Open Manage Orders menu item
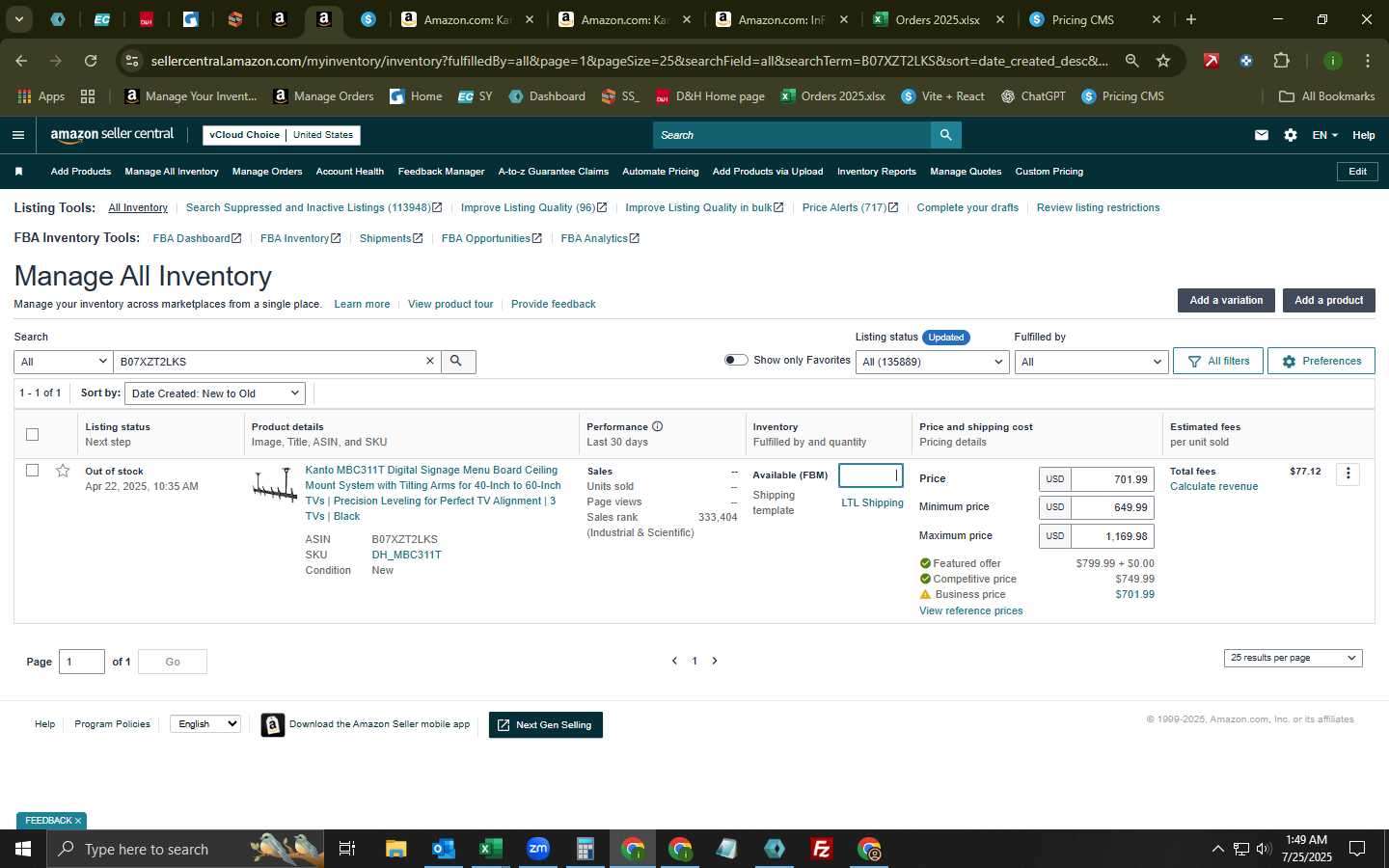 (267, 172)
